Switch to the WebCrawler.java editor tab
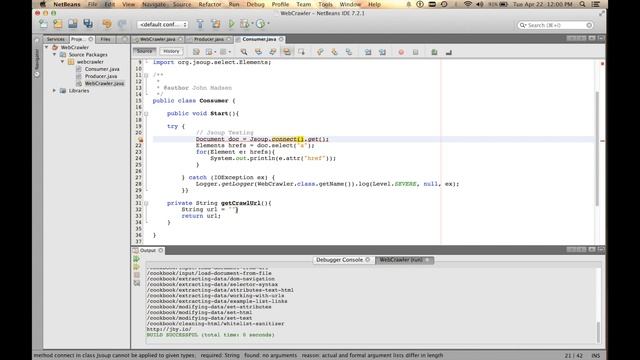The image size is (640, 360). click(x=158, y=39)
